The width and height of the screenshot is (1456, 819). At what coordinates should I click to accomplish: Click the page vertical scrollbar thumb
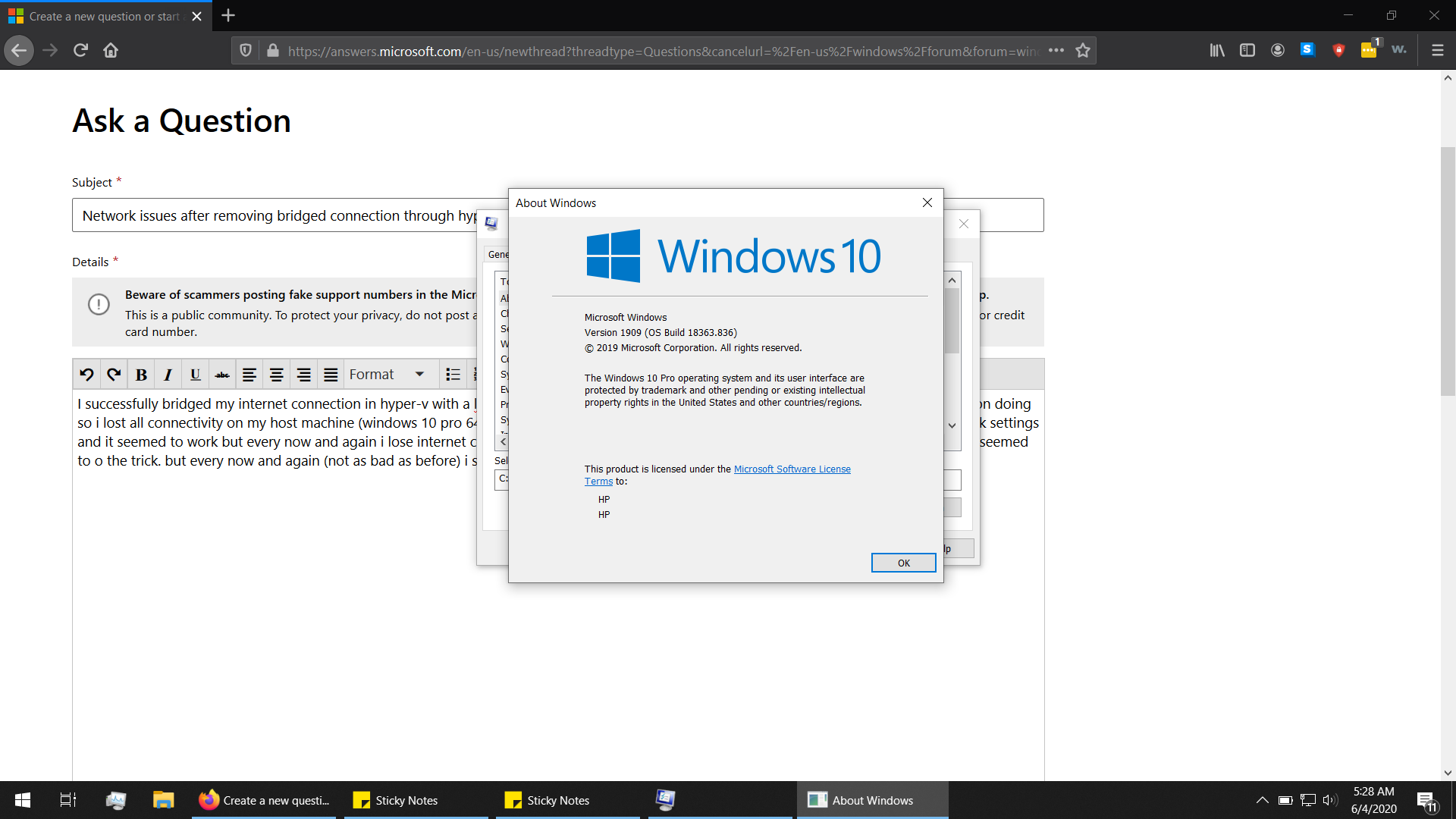coord(1448,271)
